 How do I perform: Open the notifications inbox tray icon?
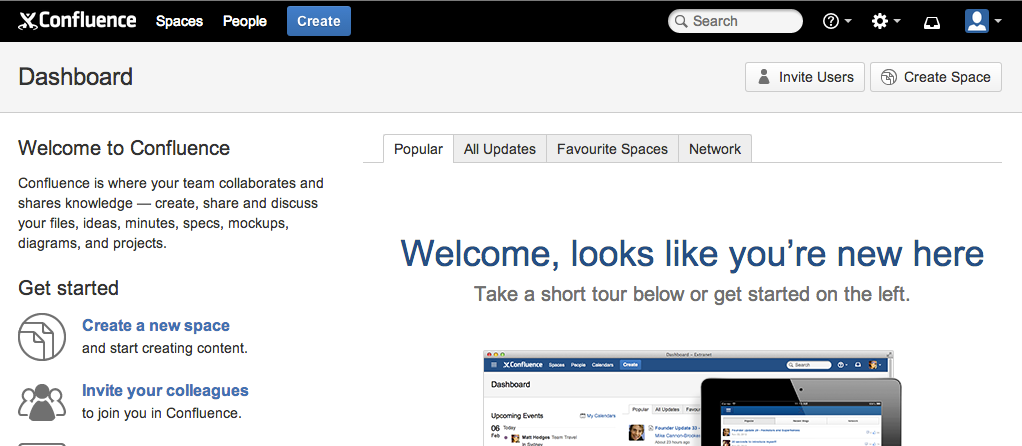[x=932, y=22]
